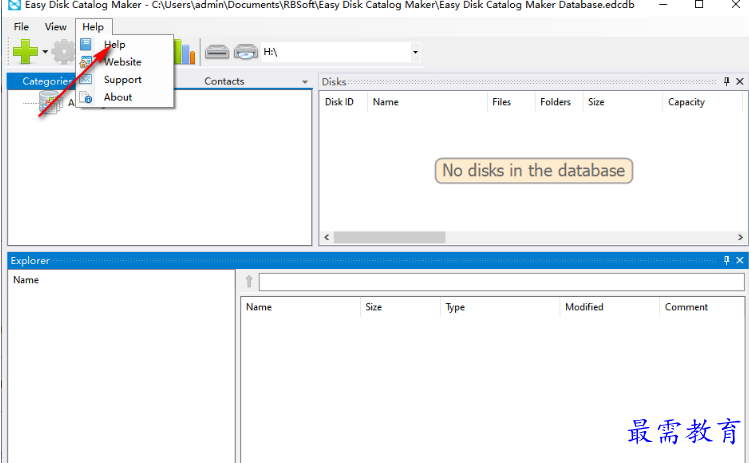Close the open Help menu
Viewport: 749px width, 463px height.
click(93, 27)
